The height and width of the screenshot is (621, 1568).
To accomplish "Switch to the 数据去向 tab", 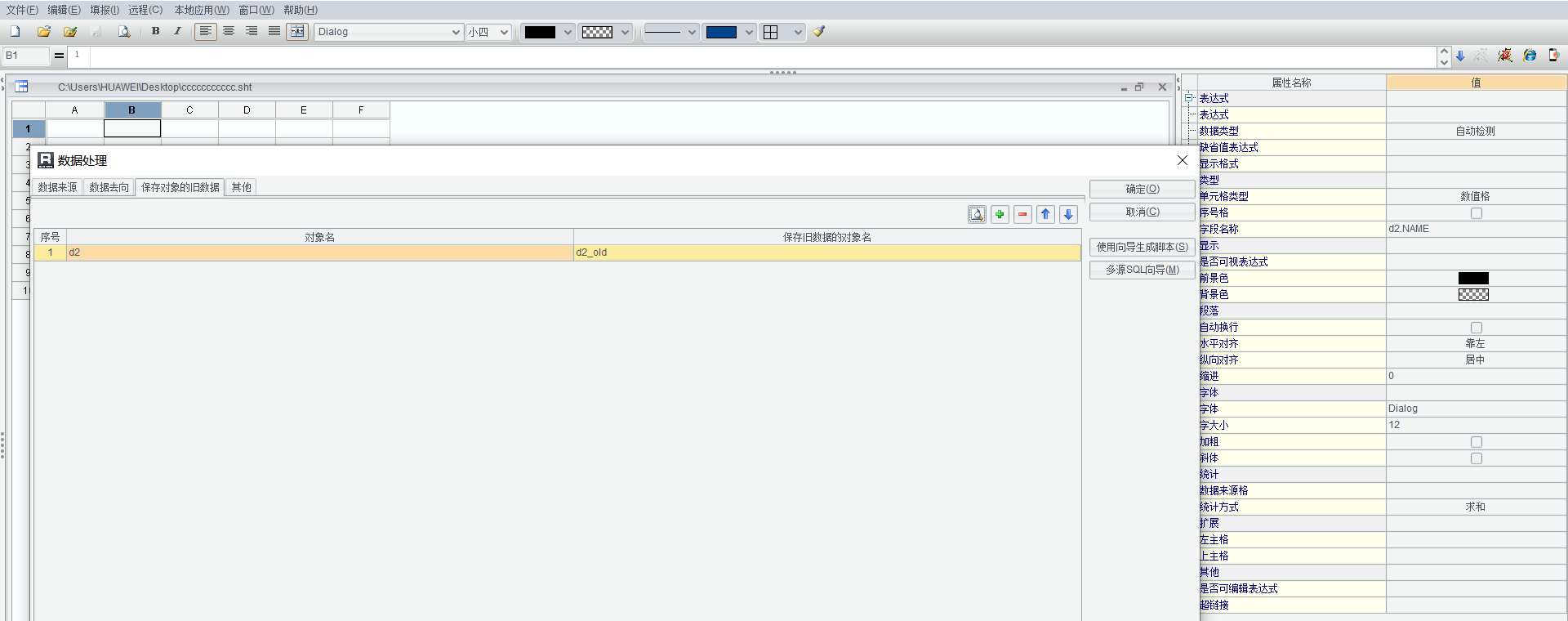I will coord(109,187).
